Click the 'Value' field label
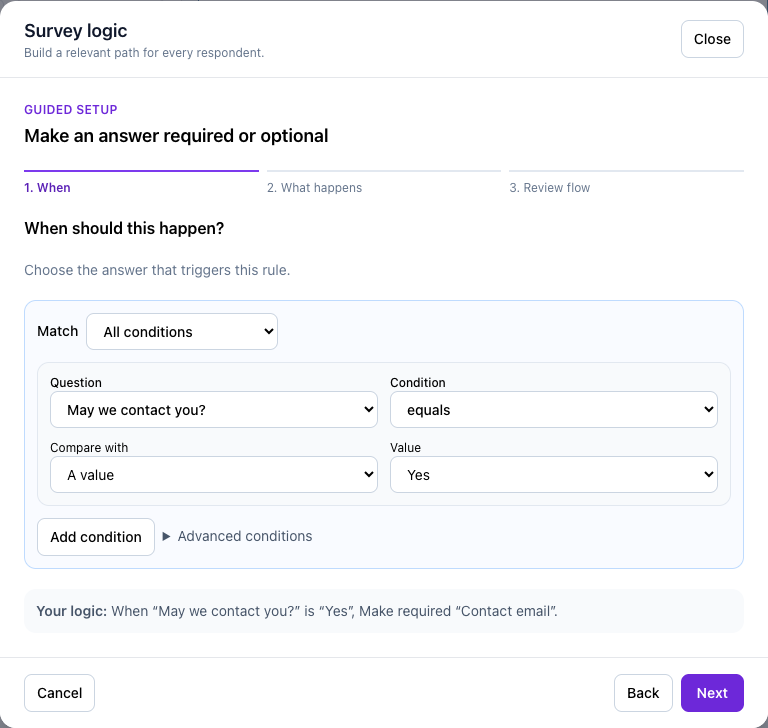Screen dimensions: 768x728 tap(406, 448)
